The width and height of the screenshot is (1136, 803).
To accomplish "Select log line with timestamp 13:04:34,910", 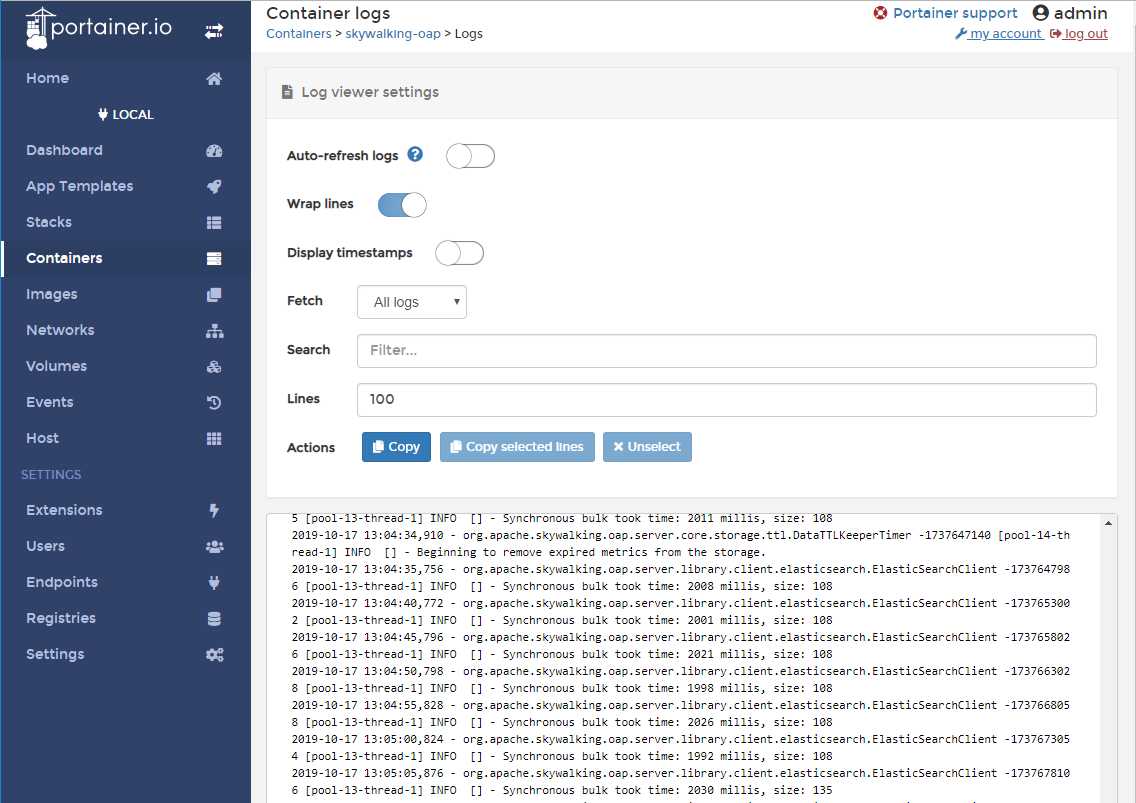I will pos(681,544).
